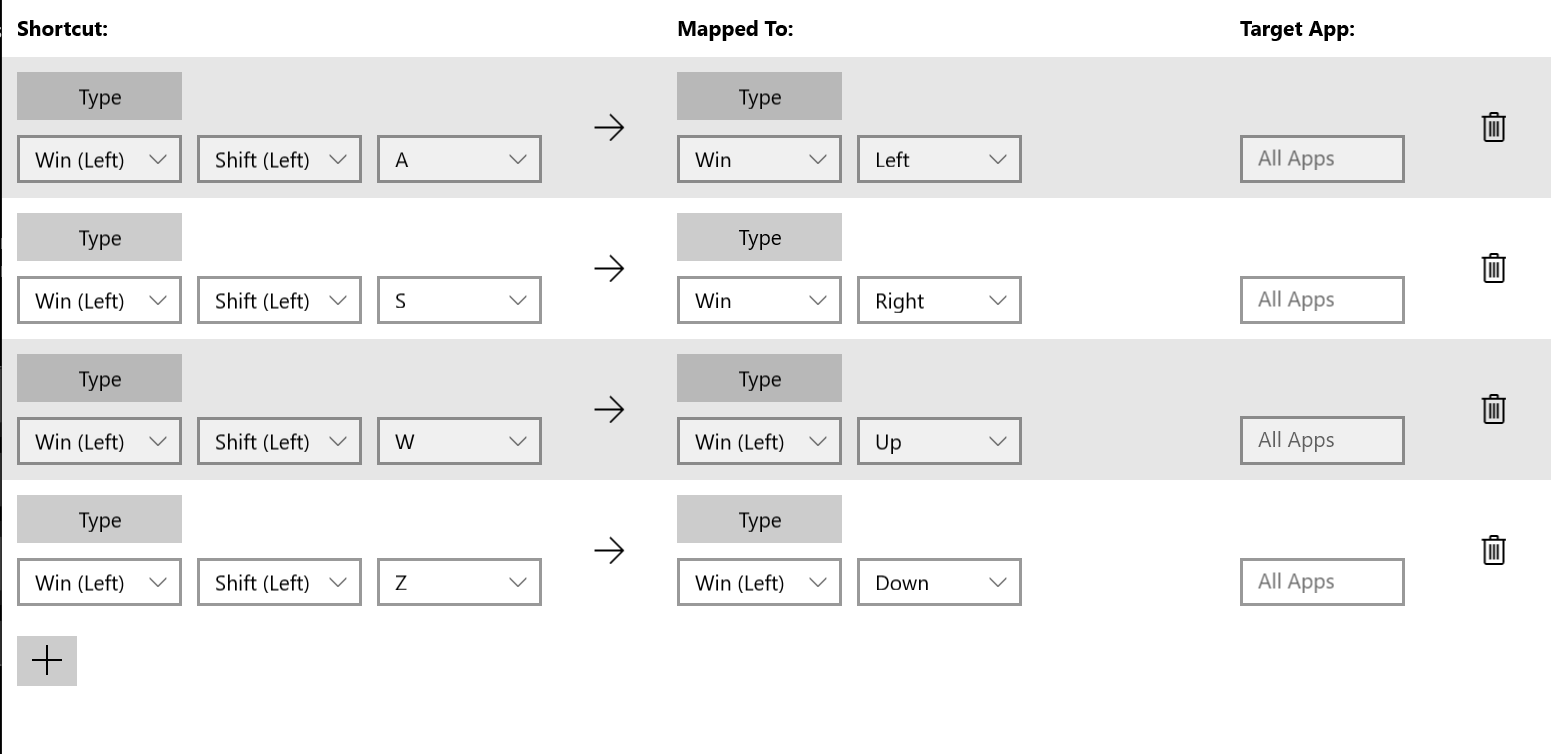Open the 'S' key dropdown
Screen dimensions: 1551x754
[x=458, y=300]
